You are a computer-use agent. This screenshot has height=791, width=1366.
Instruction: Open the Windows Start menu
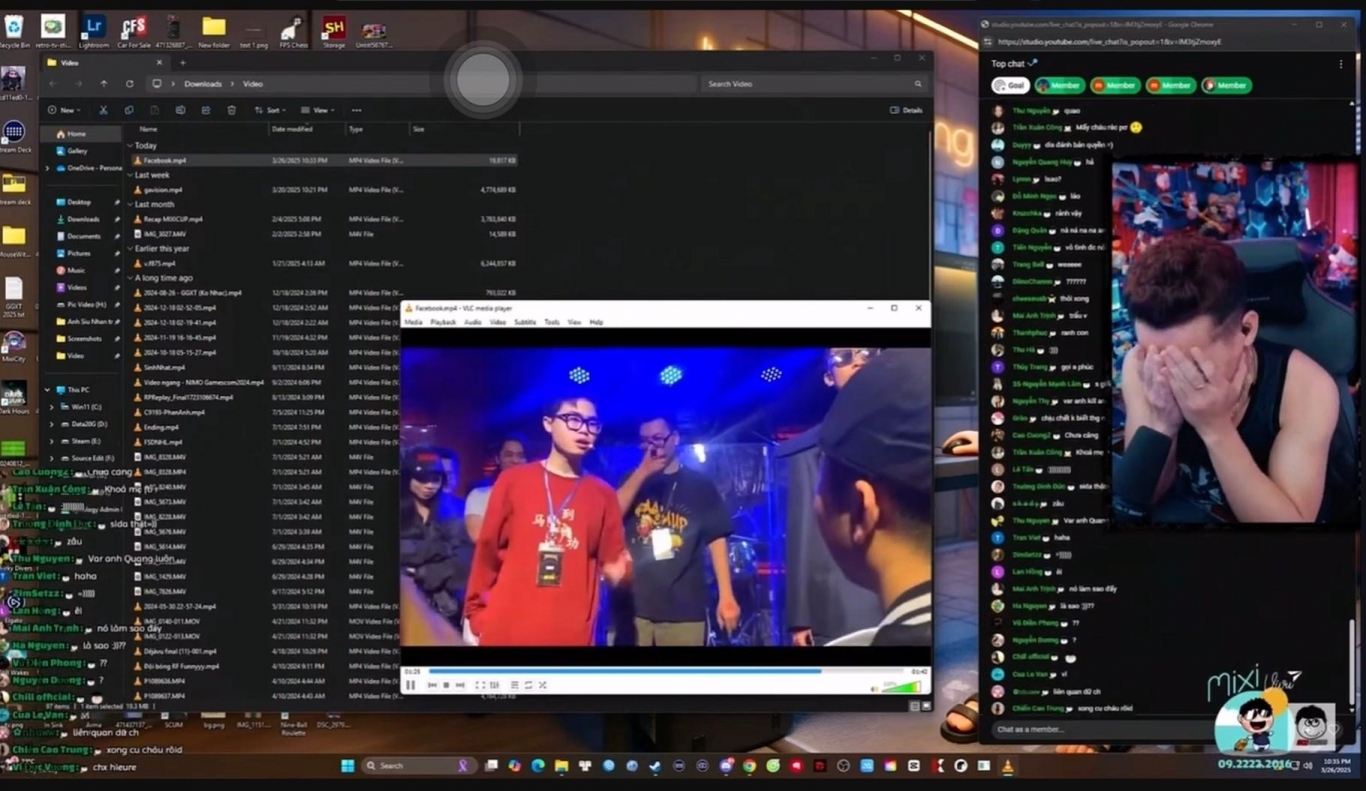click(348, 766)
